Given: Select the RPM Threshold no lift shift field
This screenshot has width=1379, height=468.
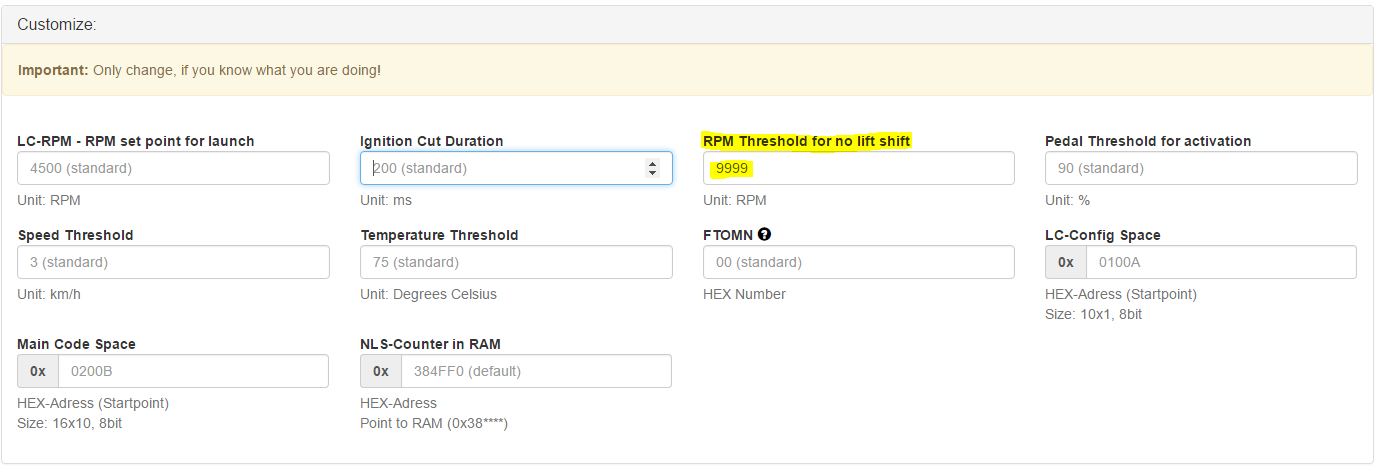Looking at the screenshot, I should [x=859, y=168].
